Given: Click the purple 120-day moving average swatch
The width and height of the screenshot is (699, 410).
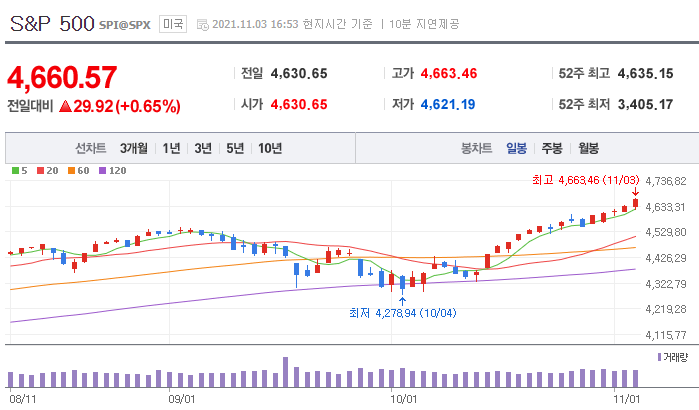Looking at the screenshot, I should [103, 171].
